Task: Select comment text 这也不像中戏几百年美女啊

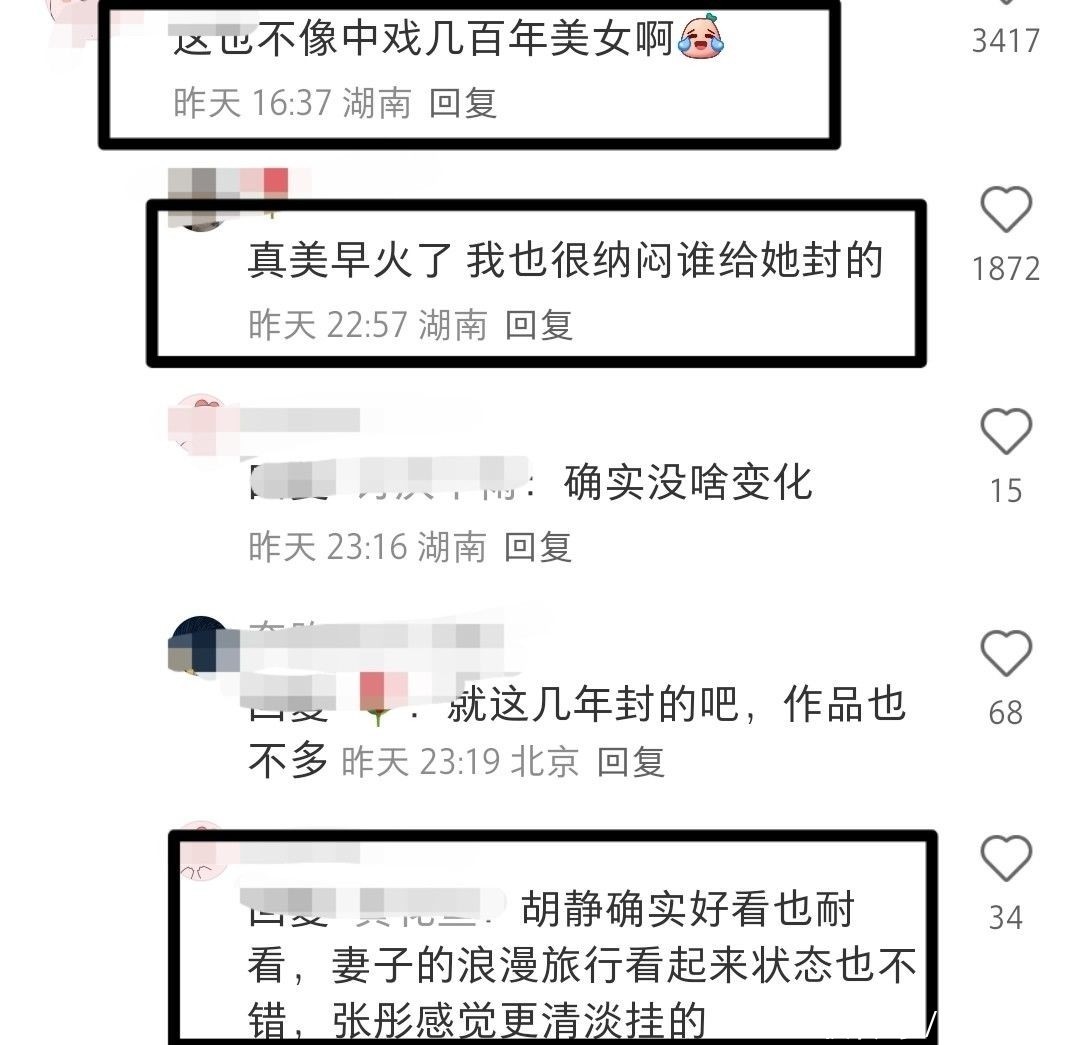Action: click(x=423, y=38)
